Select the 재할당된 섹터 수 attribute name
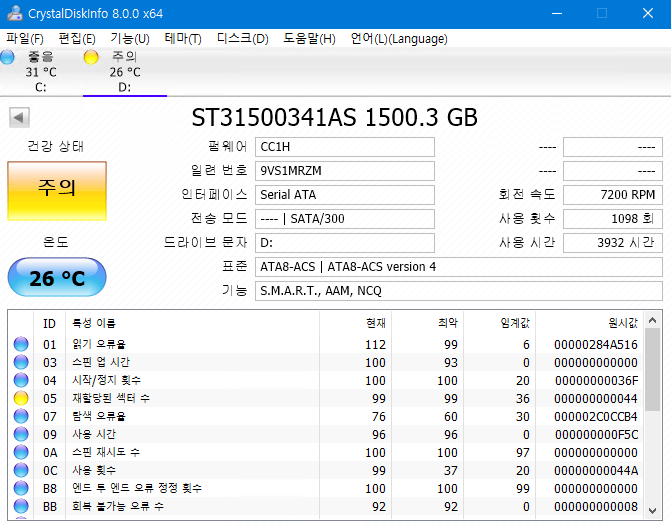Image resolution: width=671 pixels, height=525 pixels. tap(111, 398)
